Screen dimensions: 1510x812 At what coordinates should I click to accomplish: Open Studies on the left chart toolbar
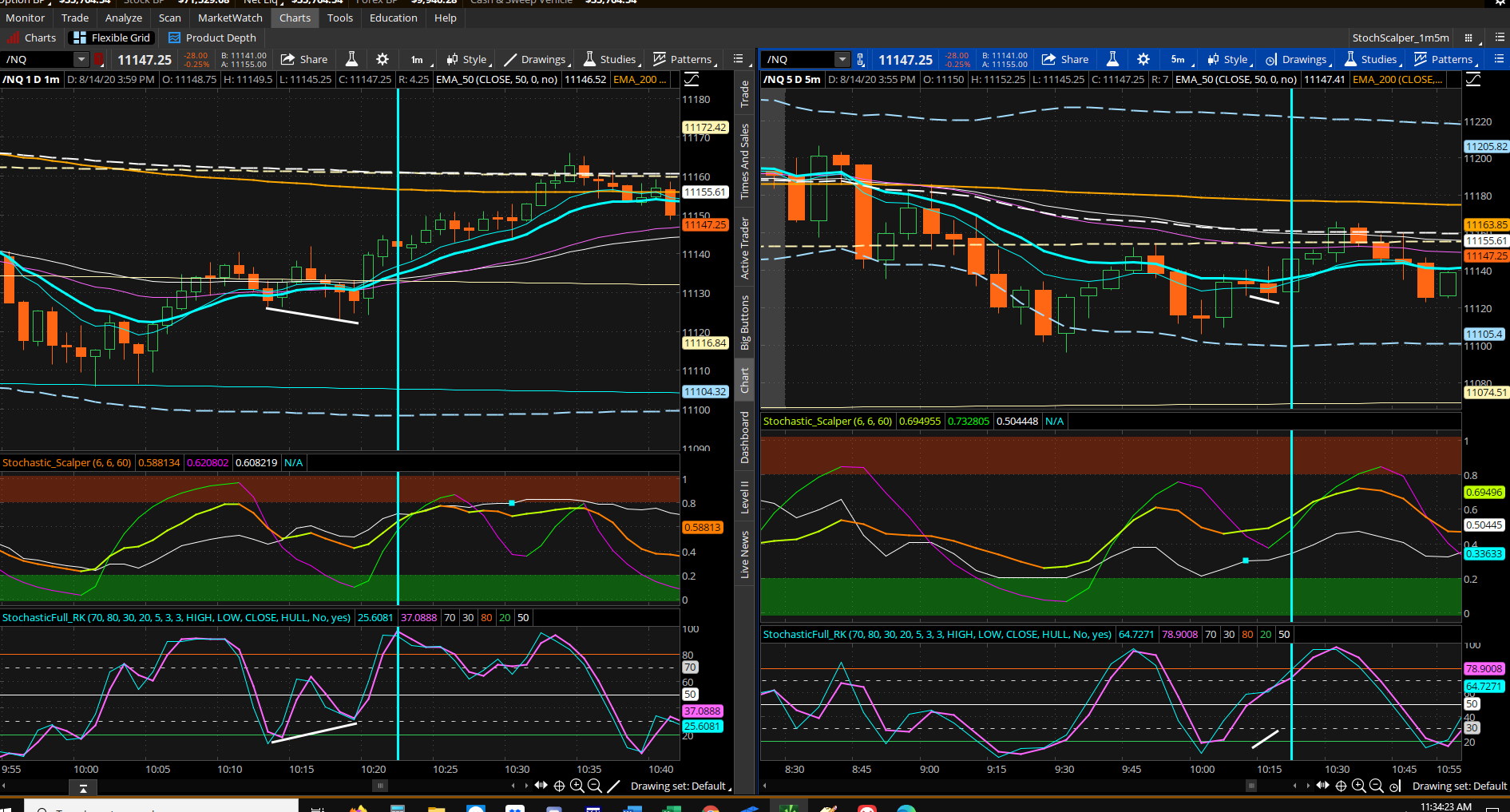point(611,59)
